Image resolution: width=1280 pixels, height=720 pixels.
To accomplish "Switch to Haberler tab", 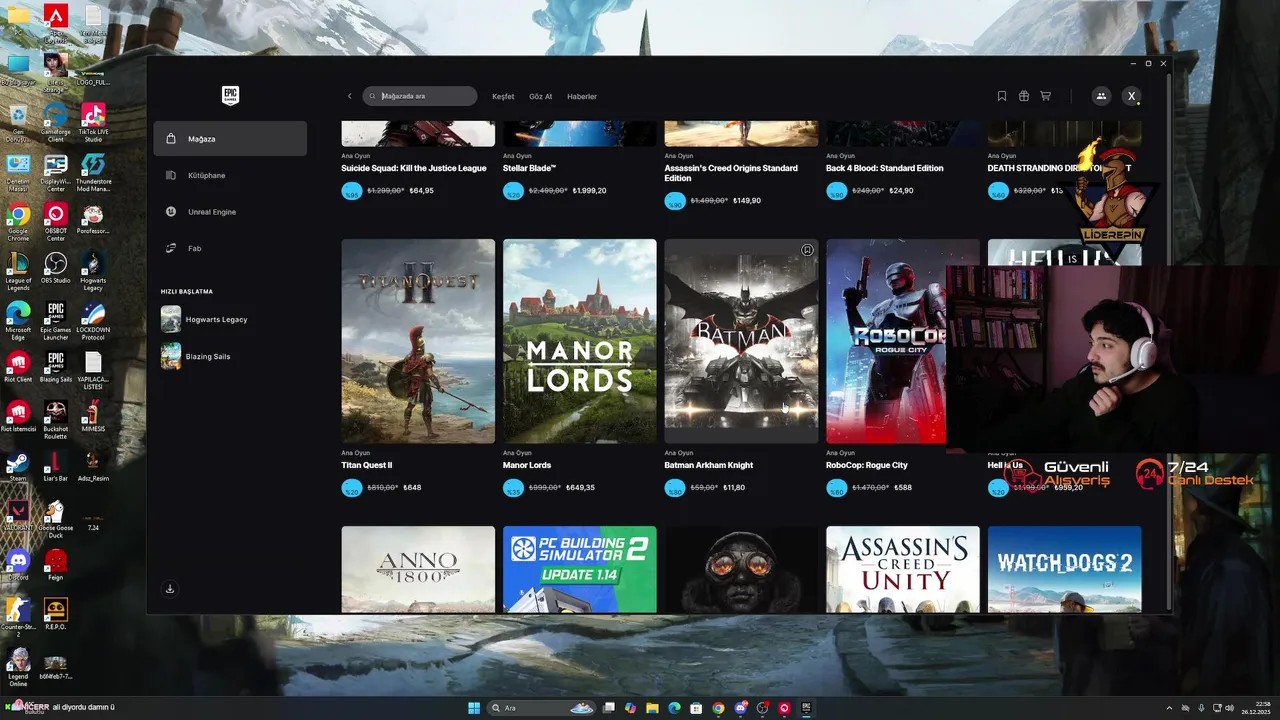I will [x=582, y=96].
